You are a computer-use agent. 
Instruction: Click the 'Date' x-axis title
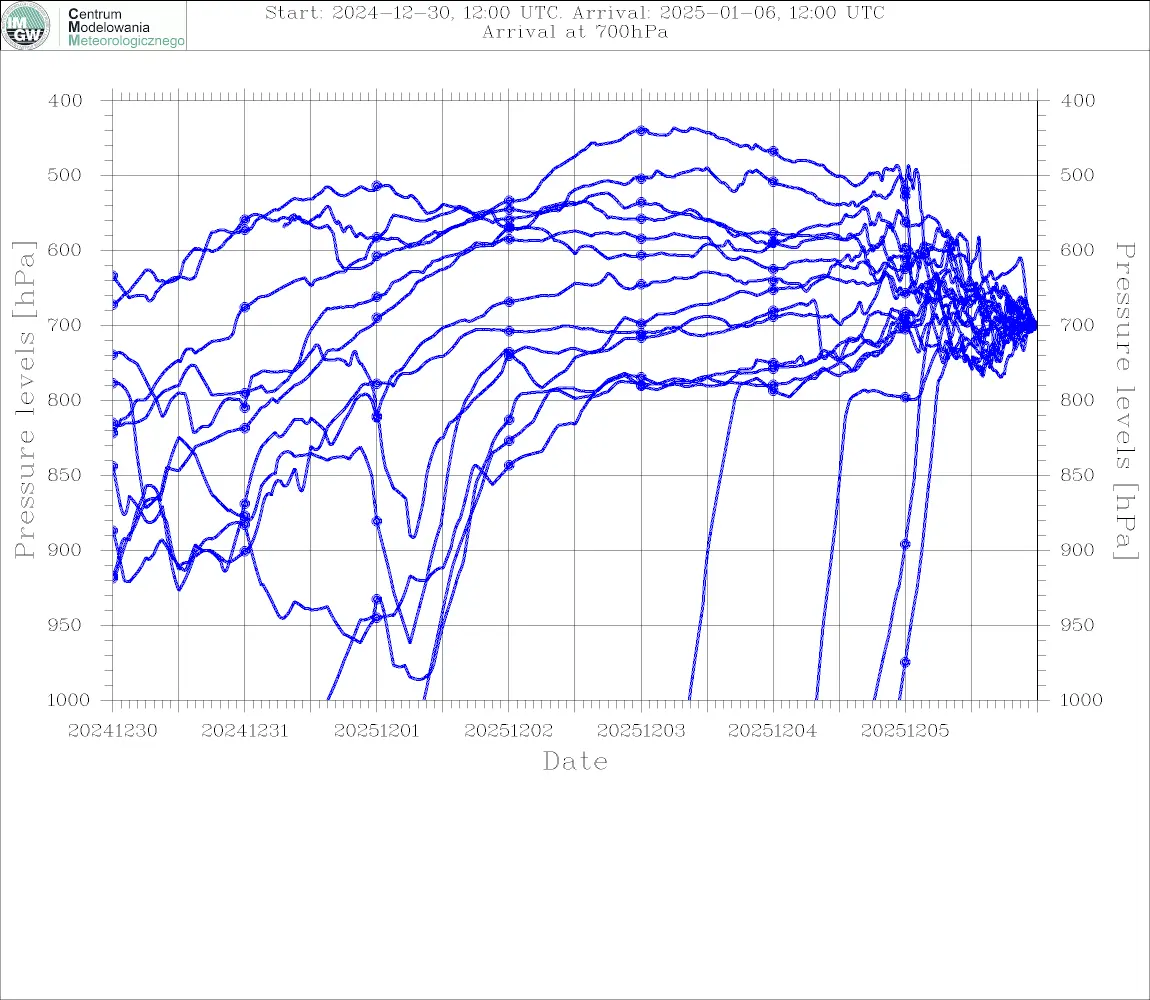(575, 761)
